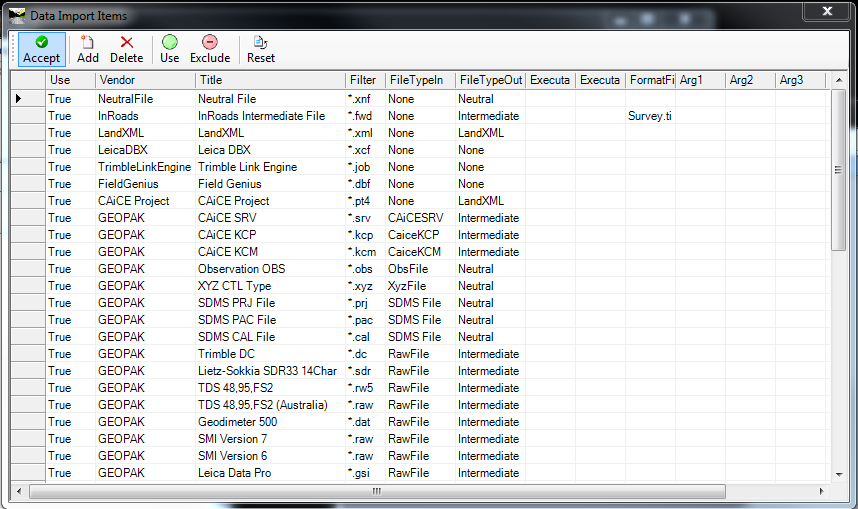Click the SDMS PRJ File title cell
Screen dimensions: 858x509
(270, 302)
